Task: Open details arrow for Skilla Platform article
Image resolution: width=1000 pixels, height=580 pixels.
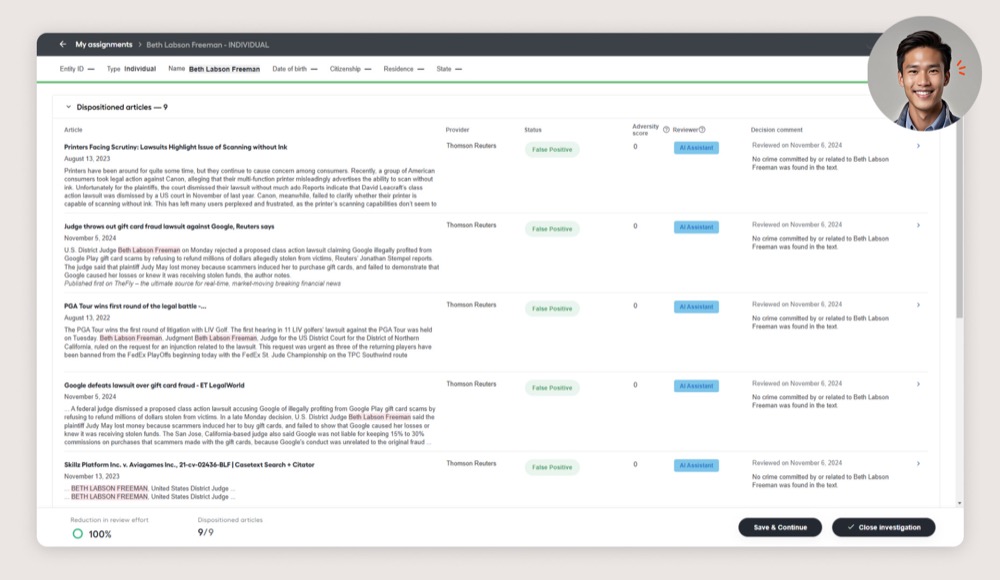Action: pos(918,464)
